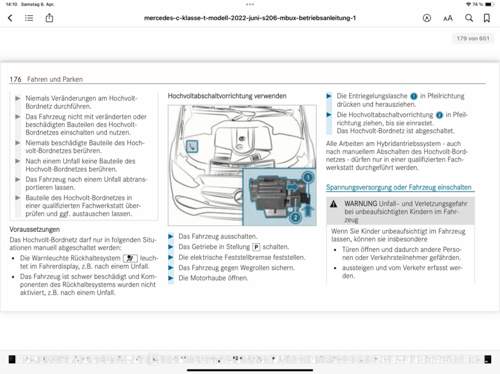
Task: Tap the restraint system warning lamp symbol
Action: click(130, 258)
